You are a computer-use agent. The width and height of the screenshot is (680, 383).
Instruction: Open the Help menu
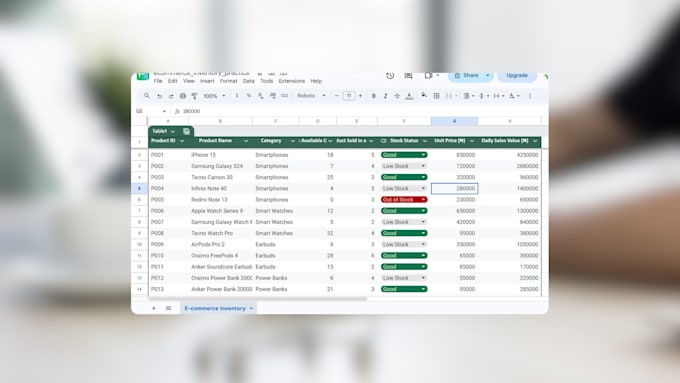click(316, 81)
